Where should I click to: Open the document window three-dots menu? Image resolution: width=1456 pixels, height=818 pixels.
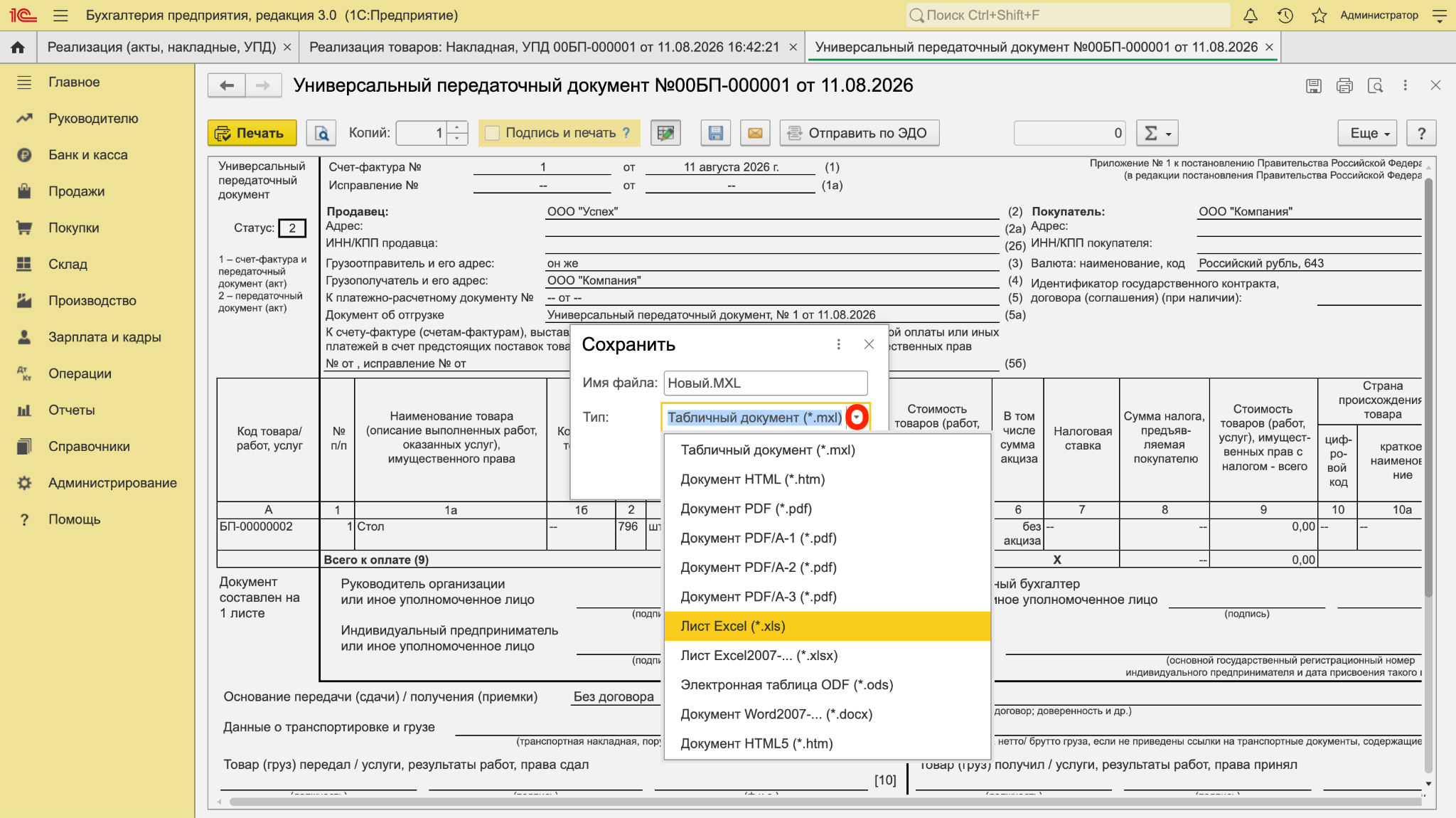coord(1406,85)
